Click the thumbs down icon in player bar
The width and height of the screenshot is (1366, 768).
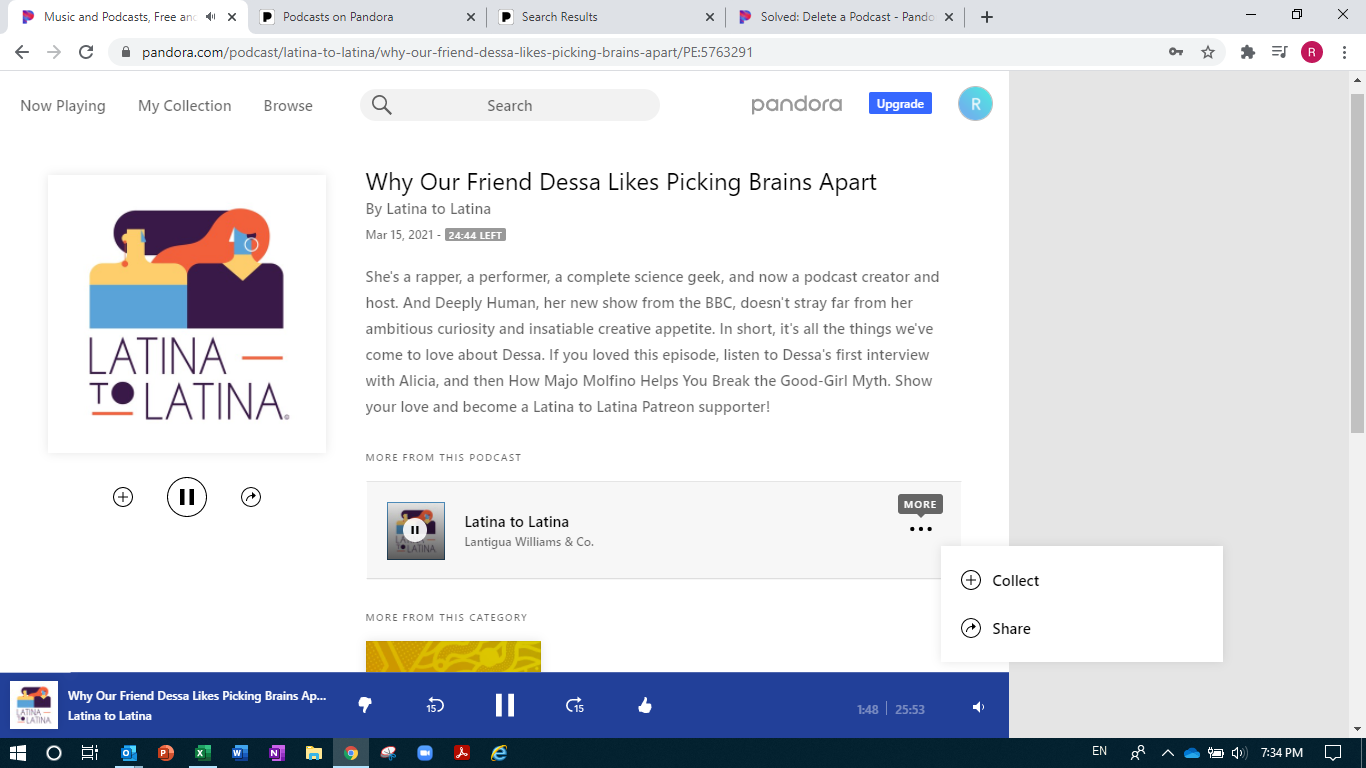click(365, 706)
